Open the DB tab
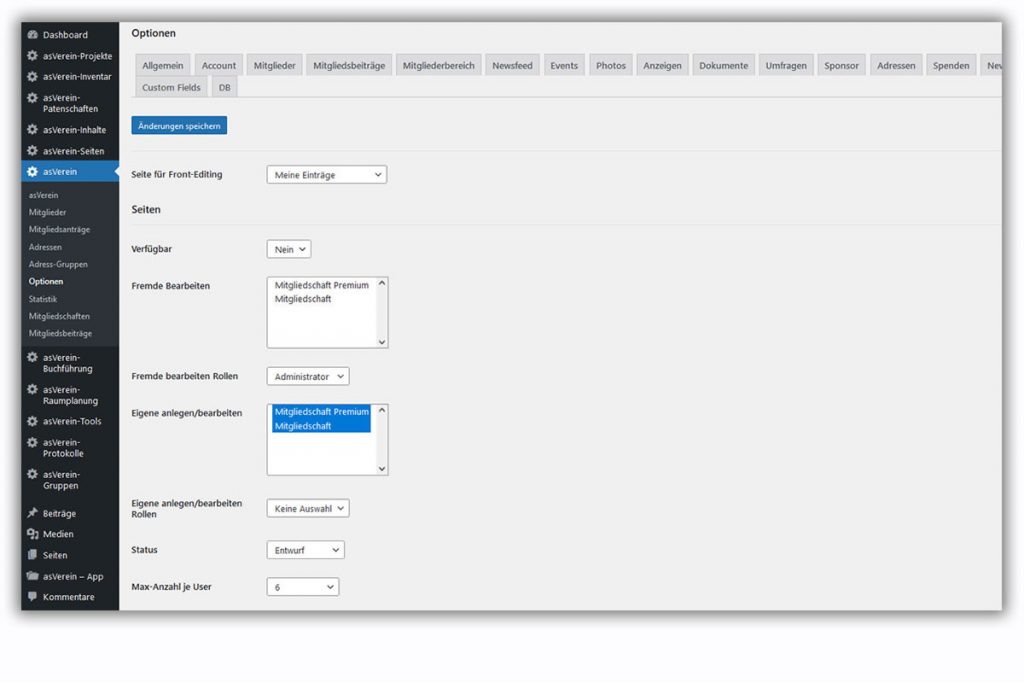 click(225, 87)
